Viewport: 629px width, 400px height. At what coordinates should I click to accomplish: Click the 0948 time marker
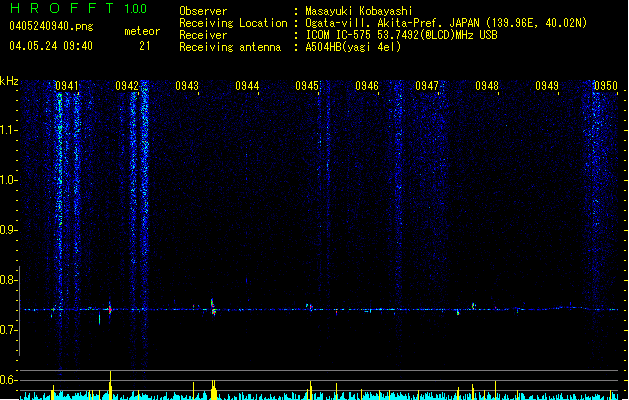[487, 86]
